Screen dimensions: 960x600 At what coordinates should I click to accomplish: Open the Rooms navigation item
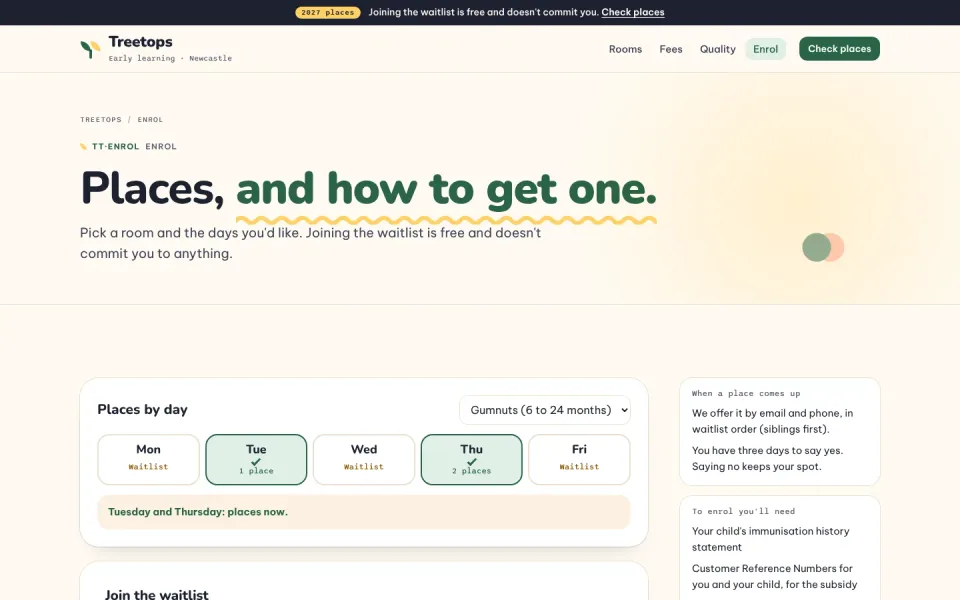pos(625,49)
